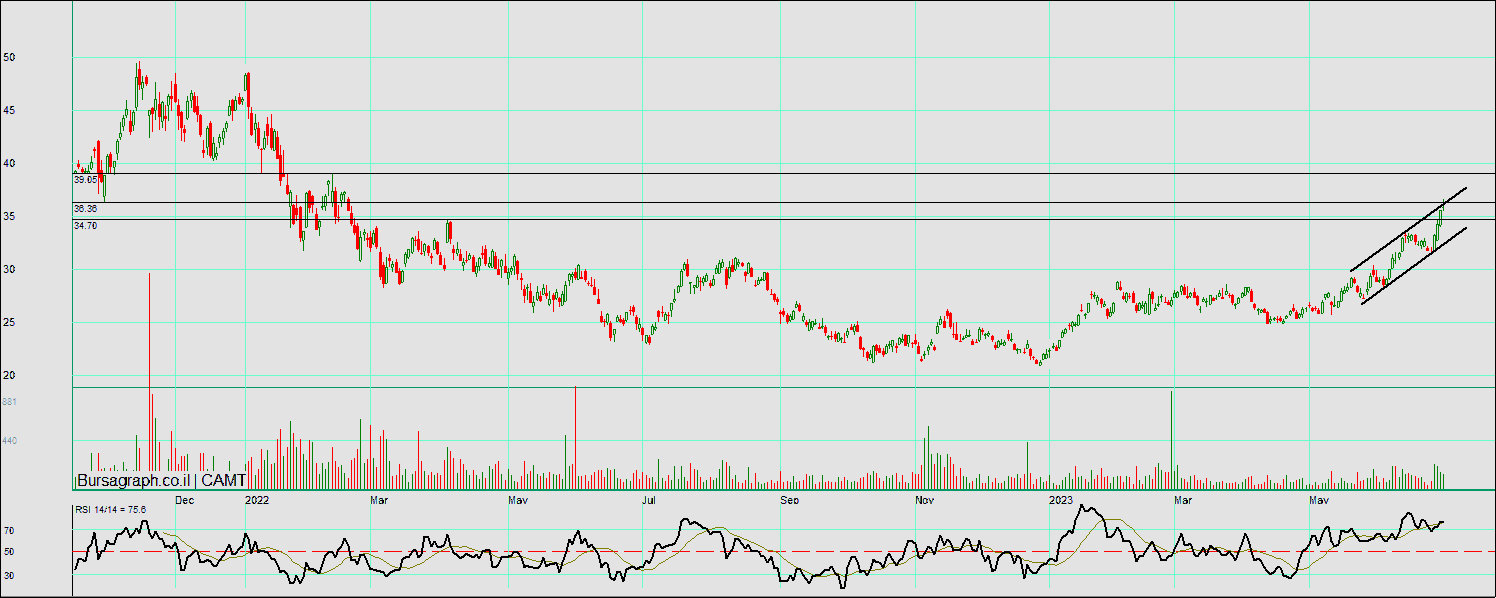Click the Sep label on the date axis
The height and width of the screenshot is (598, 1496).
pos(790,498)
